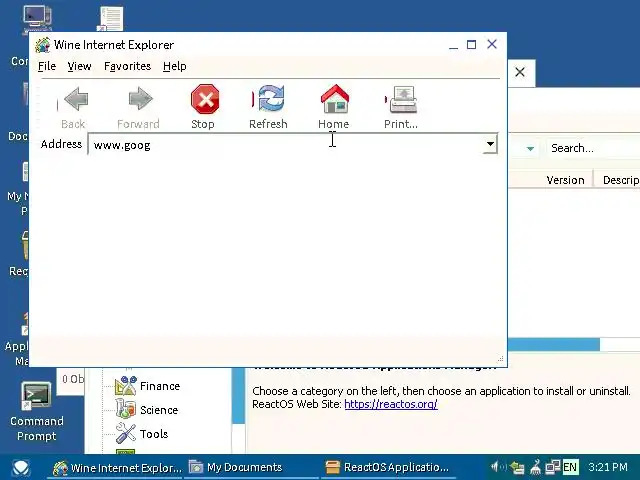Screen dimensions: 640x480
Task: Click the taskbar clock showing 3:21 PM
Action: (x=608, y=467)
